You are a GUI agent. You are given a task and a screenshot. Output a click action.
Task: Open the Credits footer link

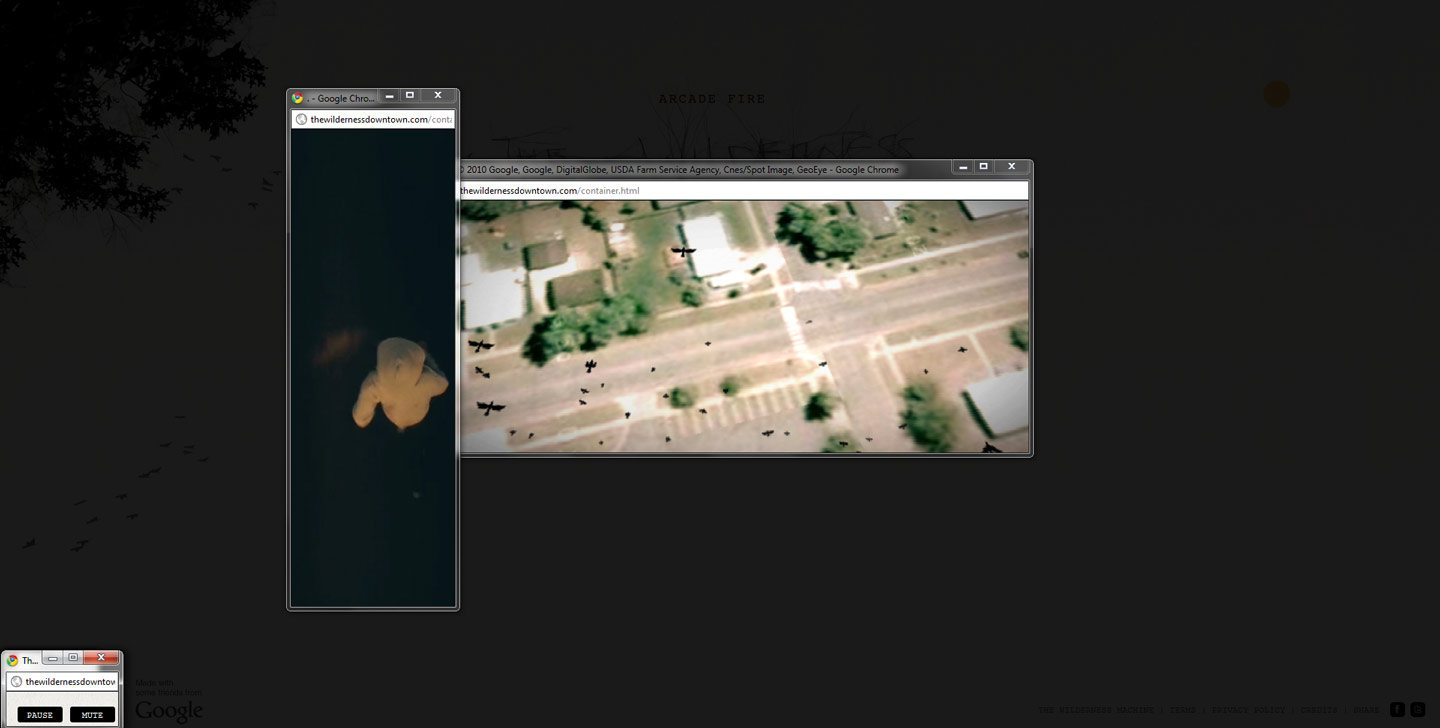[x=1319, y=710]
